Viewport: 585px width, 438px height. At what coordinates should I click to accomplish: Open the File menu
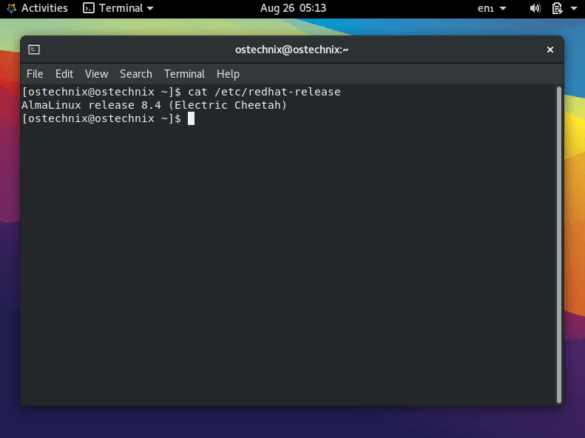pos(35,74)
